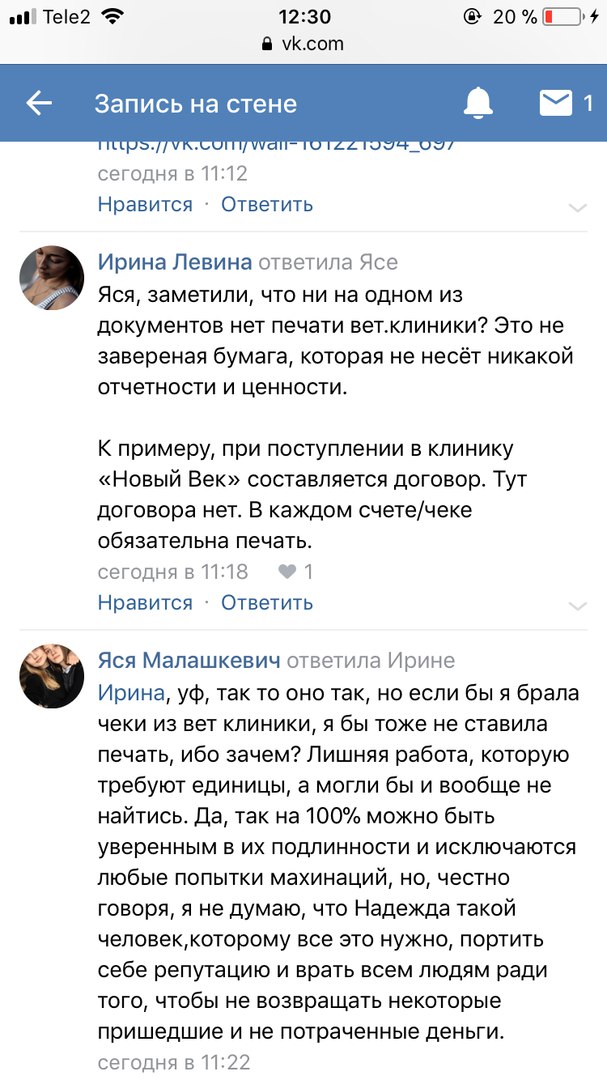This screenshot has height=1080, width=607.
Task: Tap the Ирина mention in Яся's reply
Action: pyautogui.click(x=130, y=694)
